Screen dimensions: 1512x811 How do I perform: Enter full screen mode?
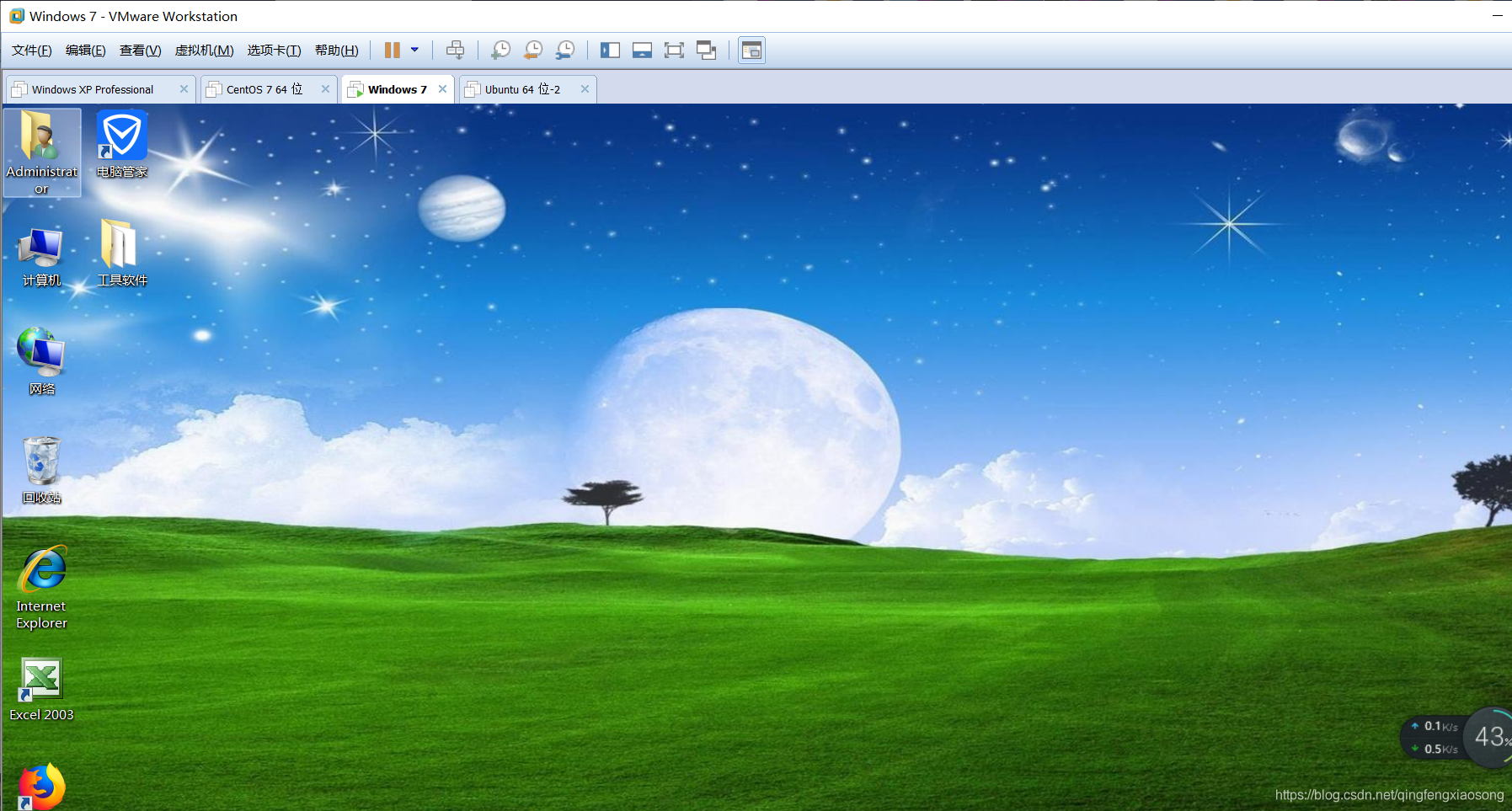[x=674, y=51]
